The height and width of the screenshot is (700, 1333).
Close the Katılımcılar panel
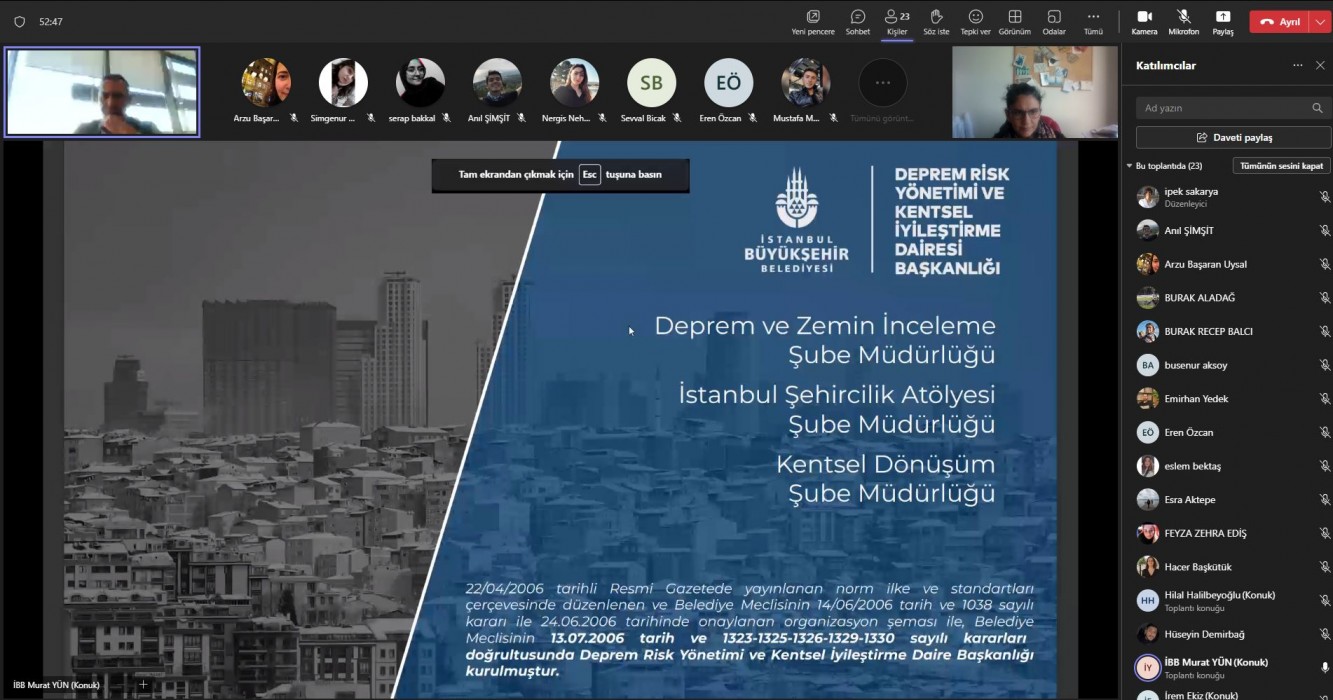[1320, 65]
